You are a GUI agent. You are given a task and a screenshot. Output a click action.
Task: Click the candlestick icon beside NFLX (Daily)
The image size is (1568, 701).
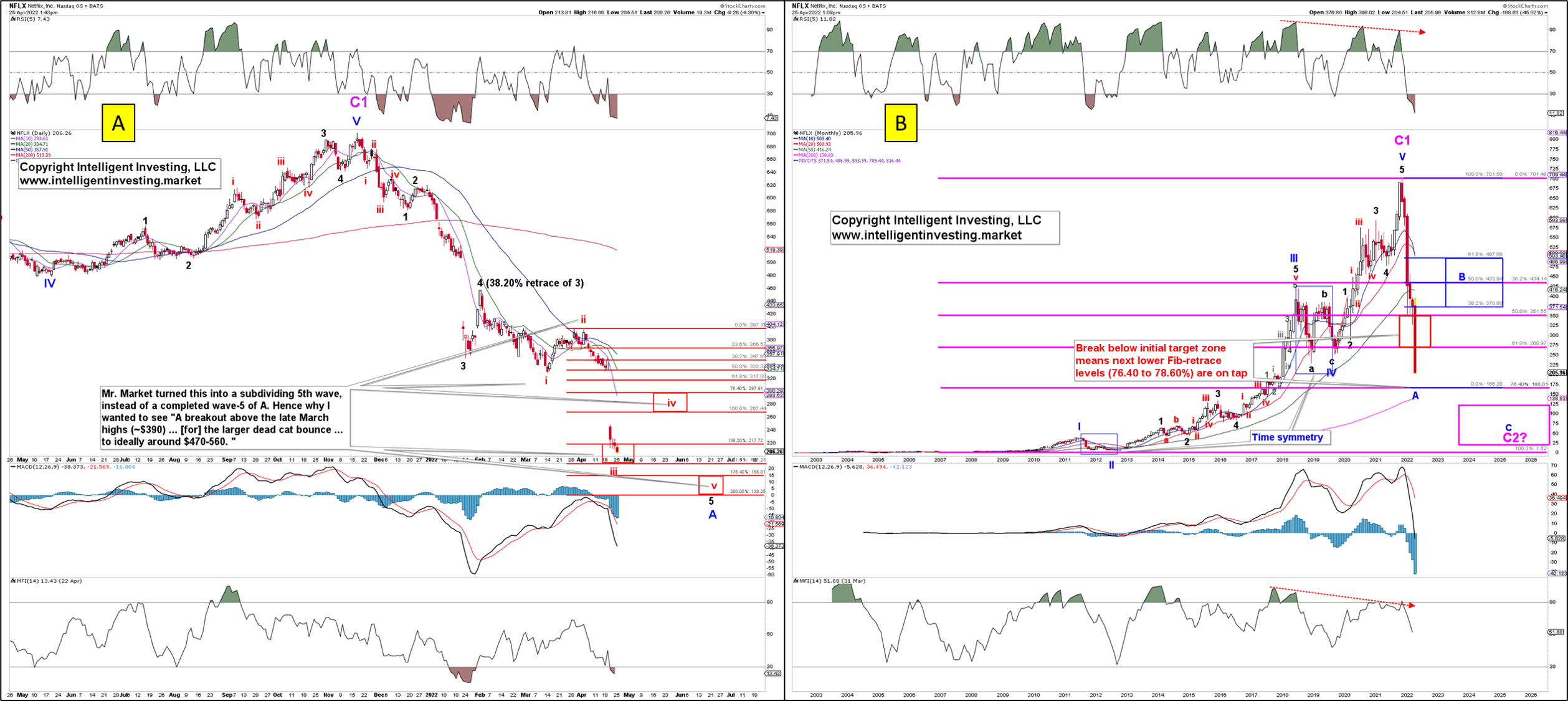click(12, 133)
